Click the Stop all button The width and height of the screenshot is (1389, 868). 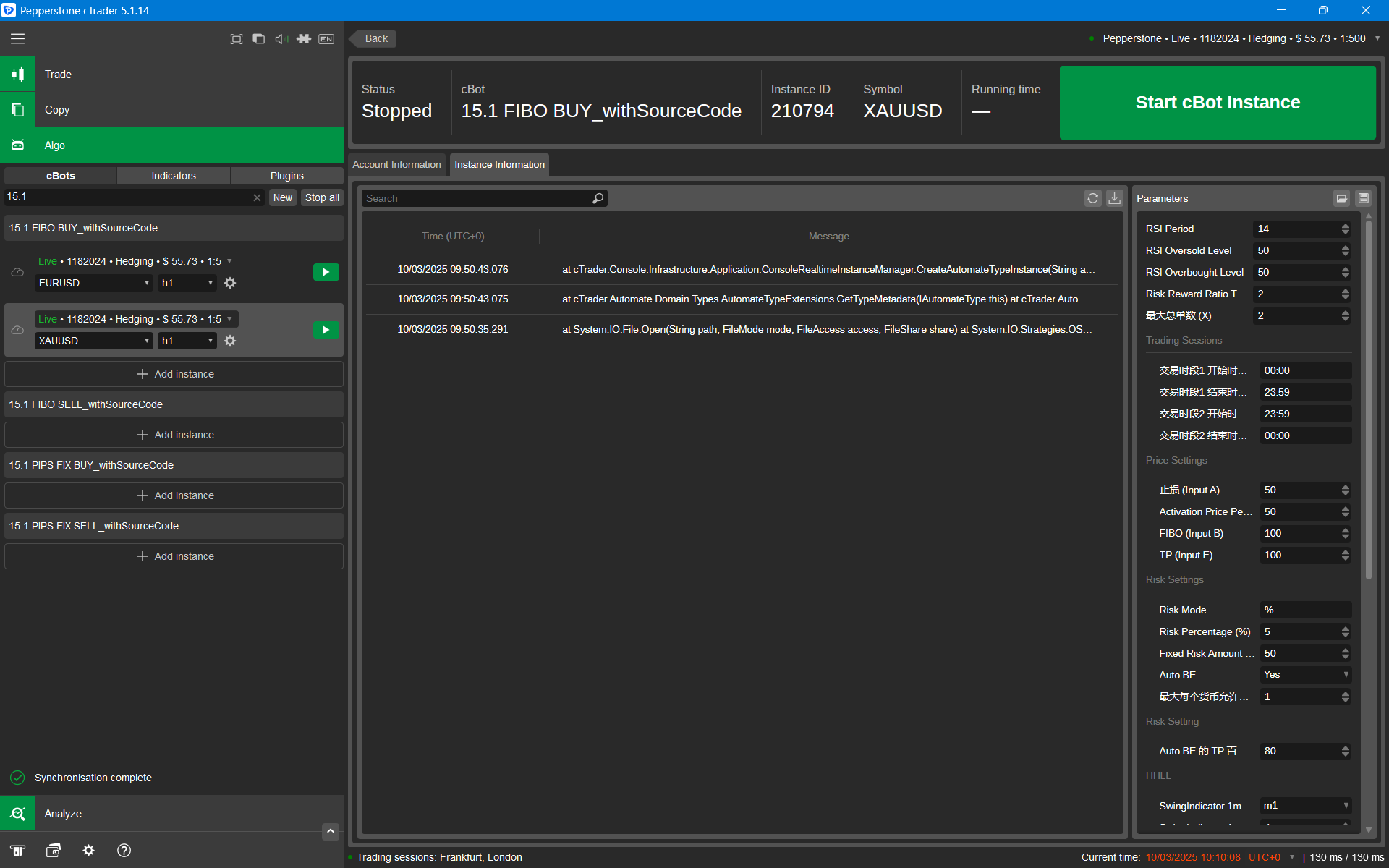point(322,197)
